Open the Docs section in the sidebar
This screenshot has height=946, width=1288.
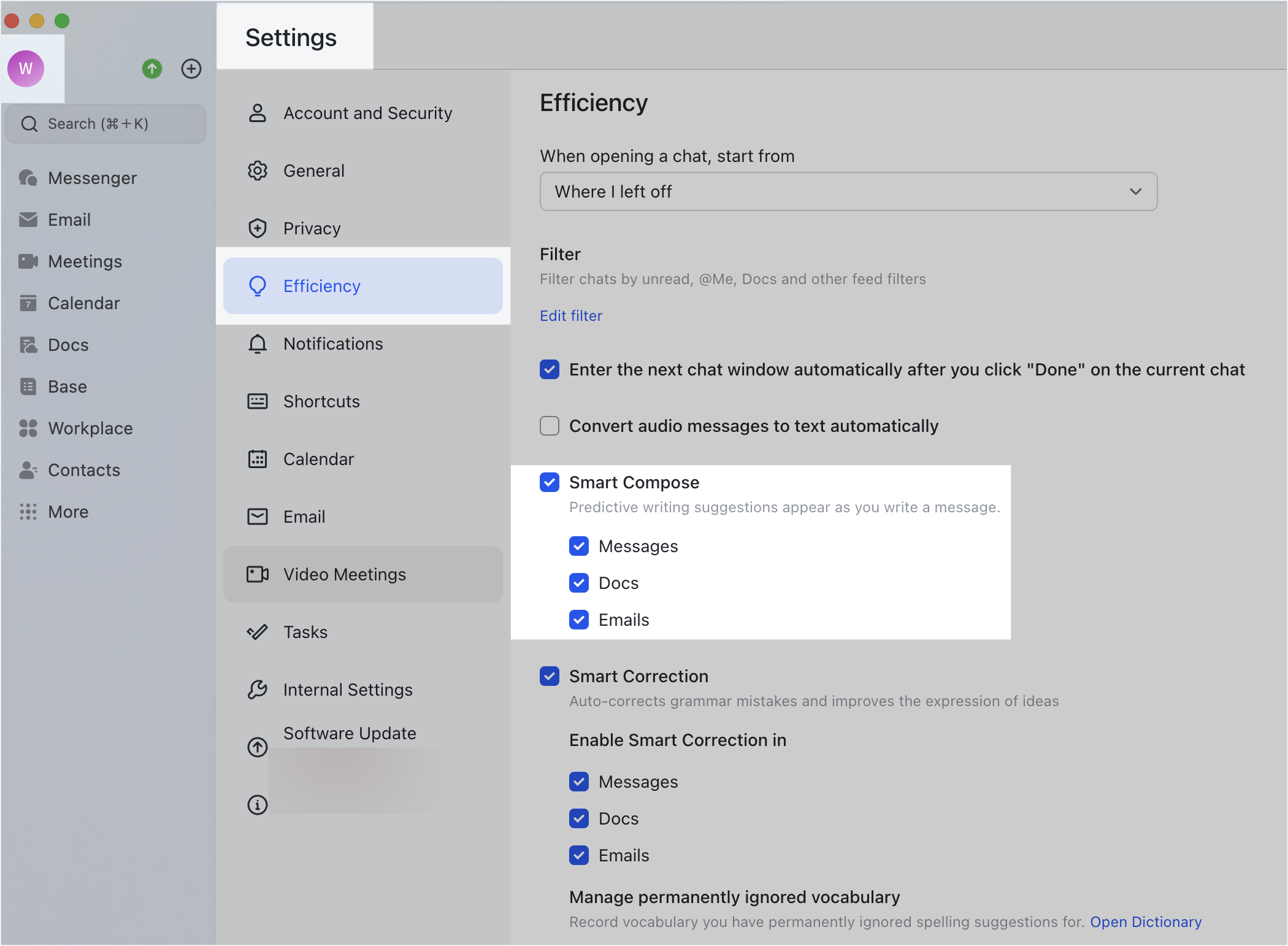click(68, 344)
